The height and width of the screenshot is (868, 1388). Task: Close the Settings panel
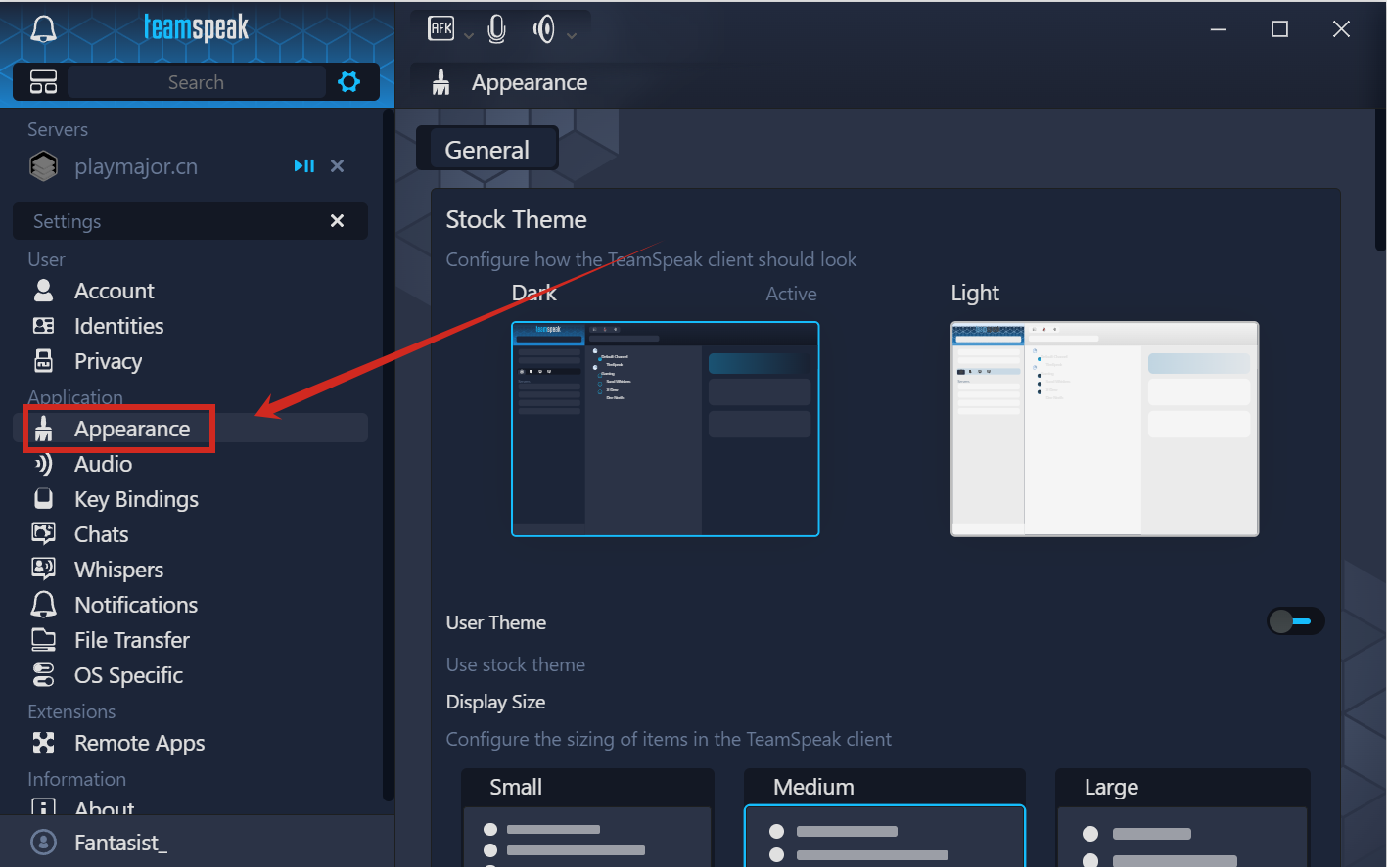point(337,221)
